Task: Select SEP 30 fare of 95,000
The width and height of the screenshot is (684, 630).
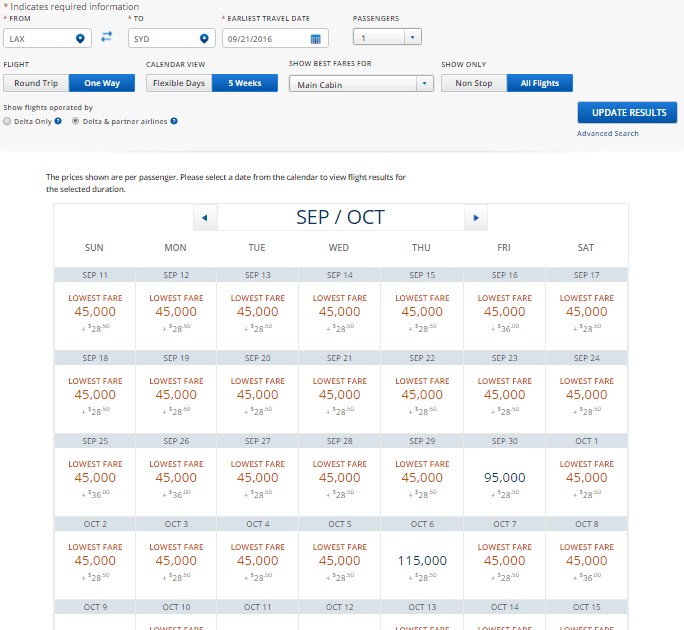Action: pos(504,481)
